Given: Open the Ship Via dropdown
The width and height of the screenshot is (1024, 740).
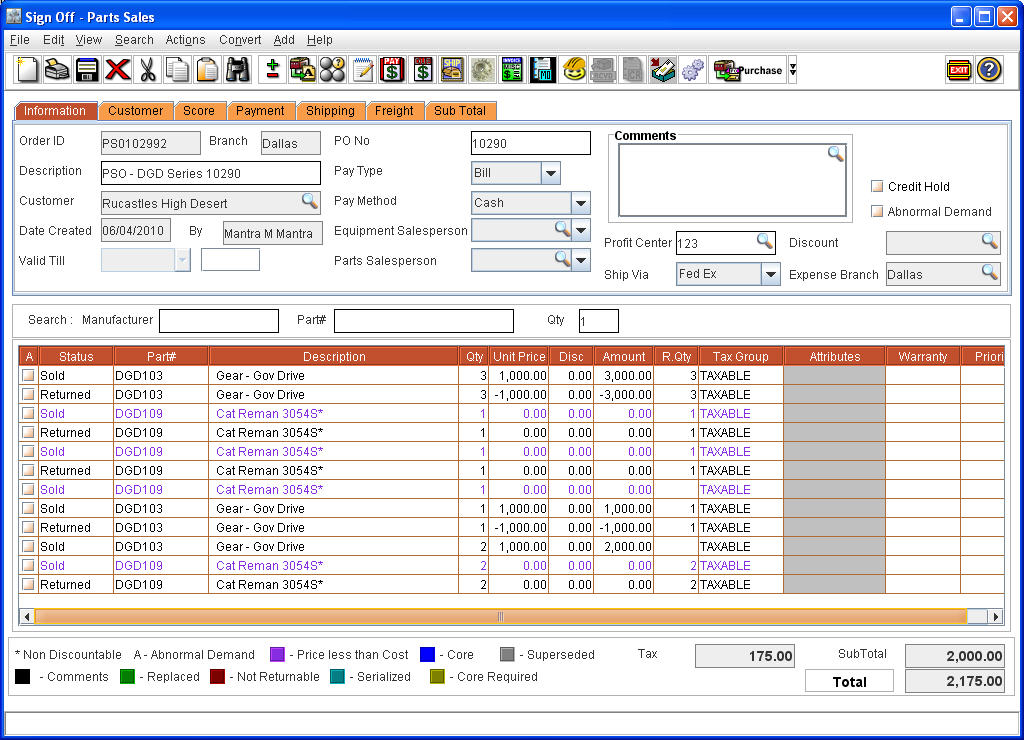Looking at the screenshot, I should point(771,274).
